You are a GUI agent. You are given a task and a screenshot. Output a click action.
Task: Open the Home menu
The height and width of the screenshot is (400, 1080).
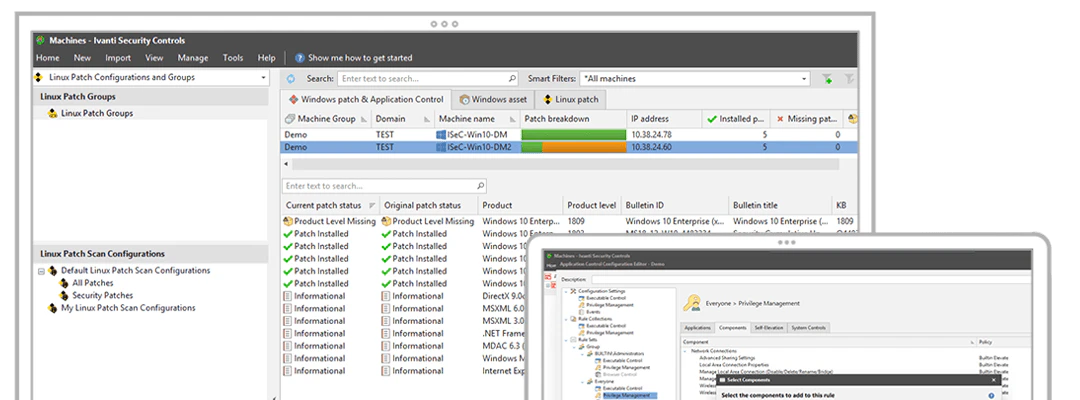(x=48, y=58)
